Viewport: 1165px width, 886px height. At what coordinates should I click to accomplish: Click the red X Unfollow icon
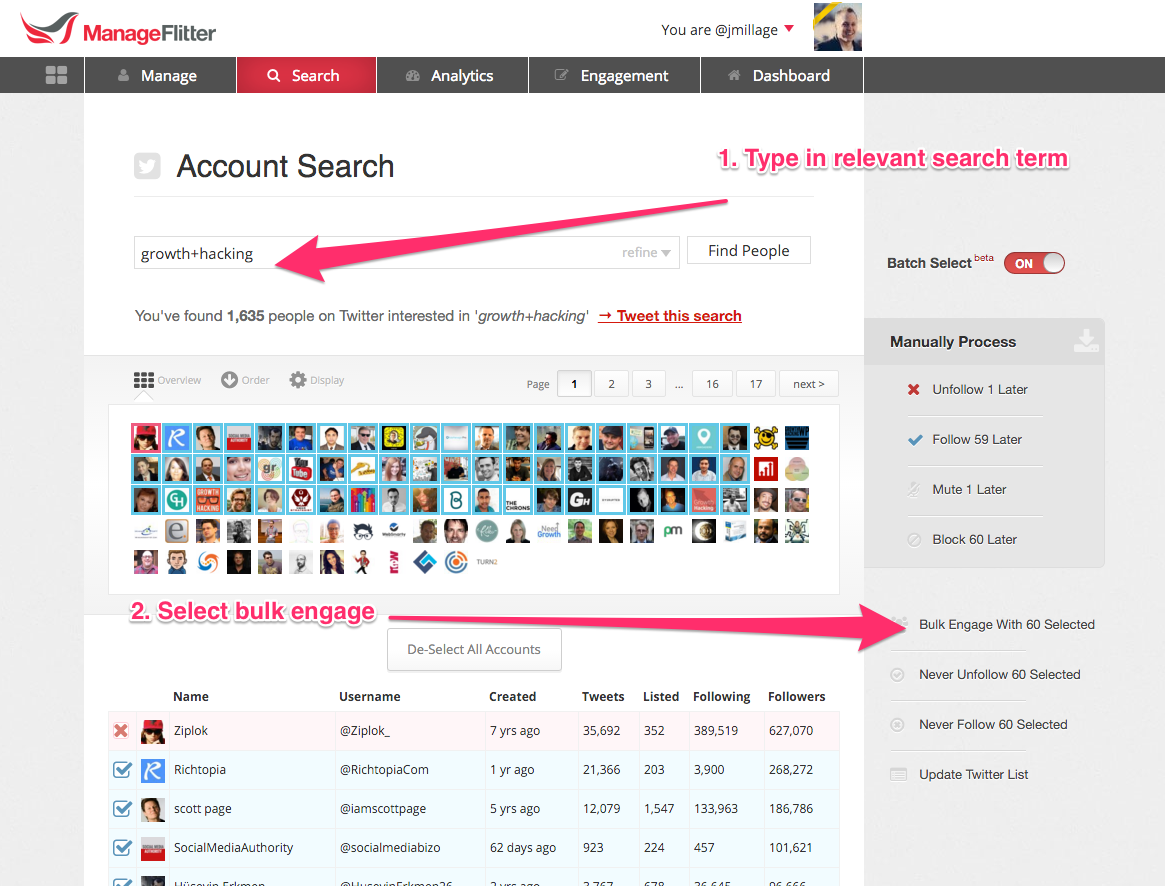914,389
